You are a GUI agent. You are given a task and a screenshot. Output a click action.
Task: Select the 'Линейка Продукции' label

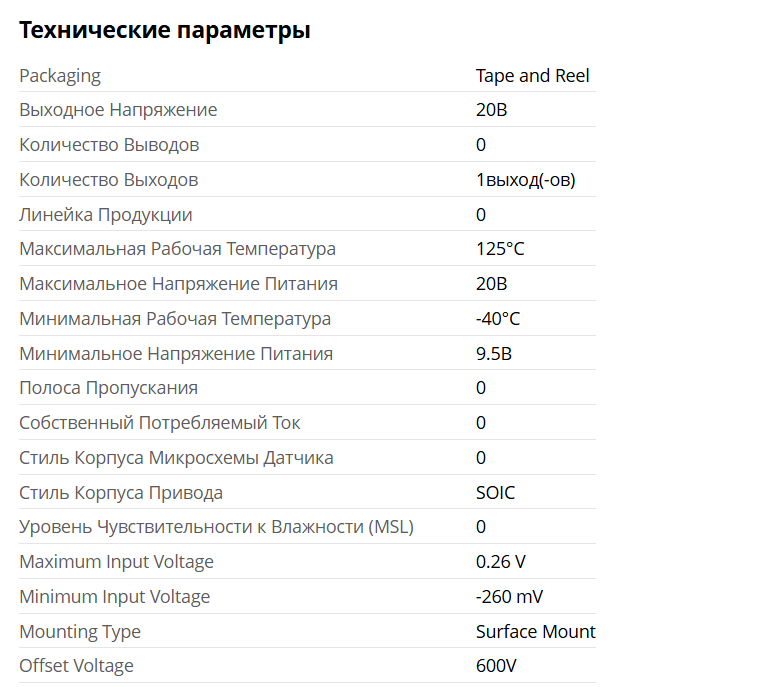point(106,215)
